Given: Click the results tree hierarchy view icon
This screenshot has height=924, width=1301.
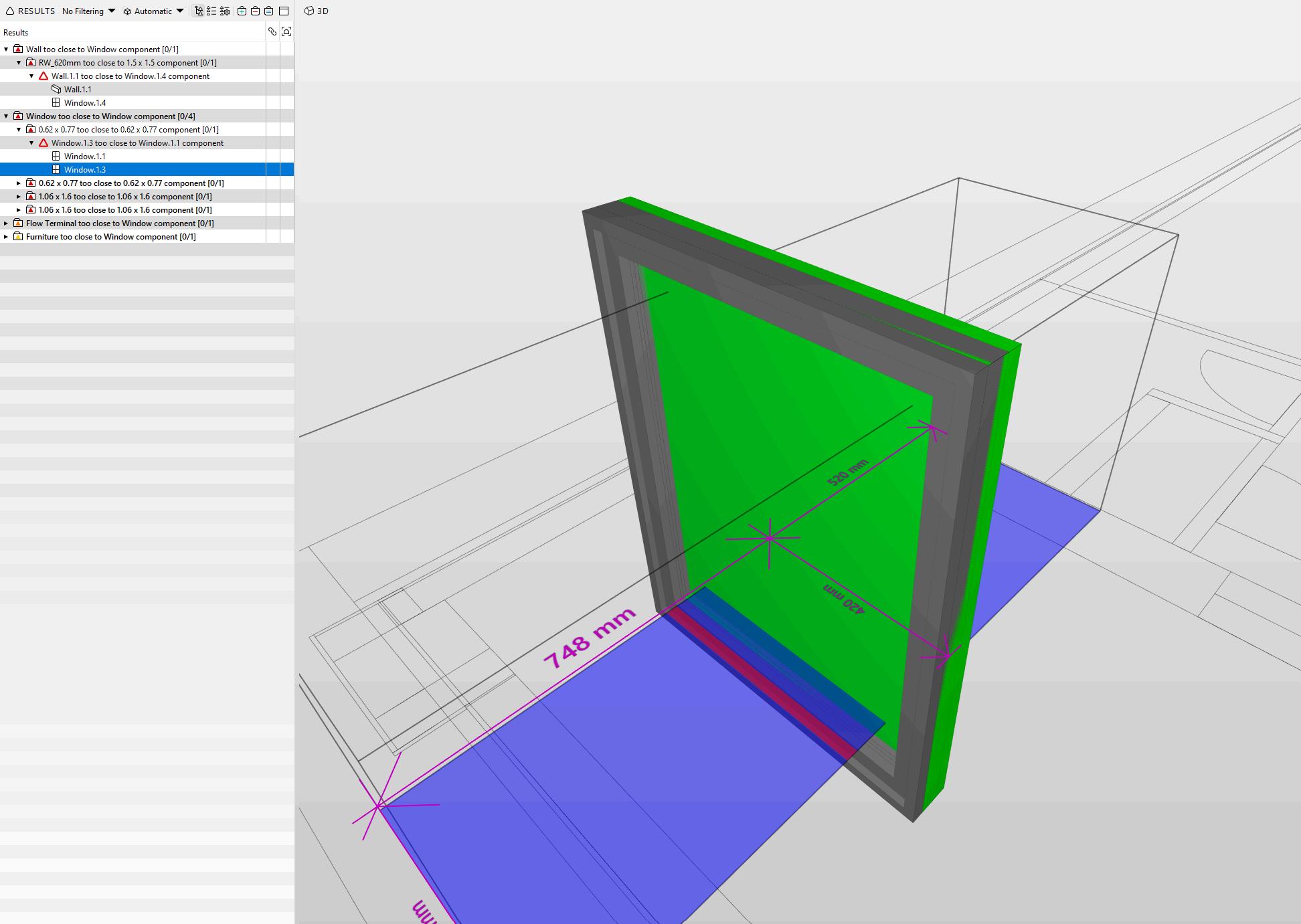Looking at the screenshot, I should (x=199, y=11).
